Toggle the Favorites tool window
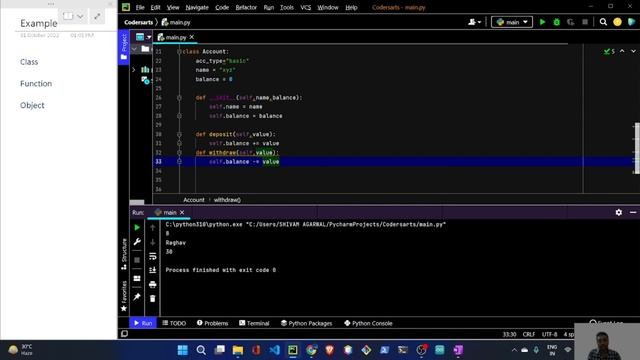Viewport: 640px width, 360px height. 124,296
